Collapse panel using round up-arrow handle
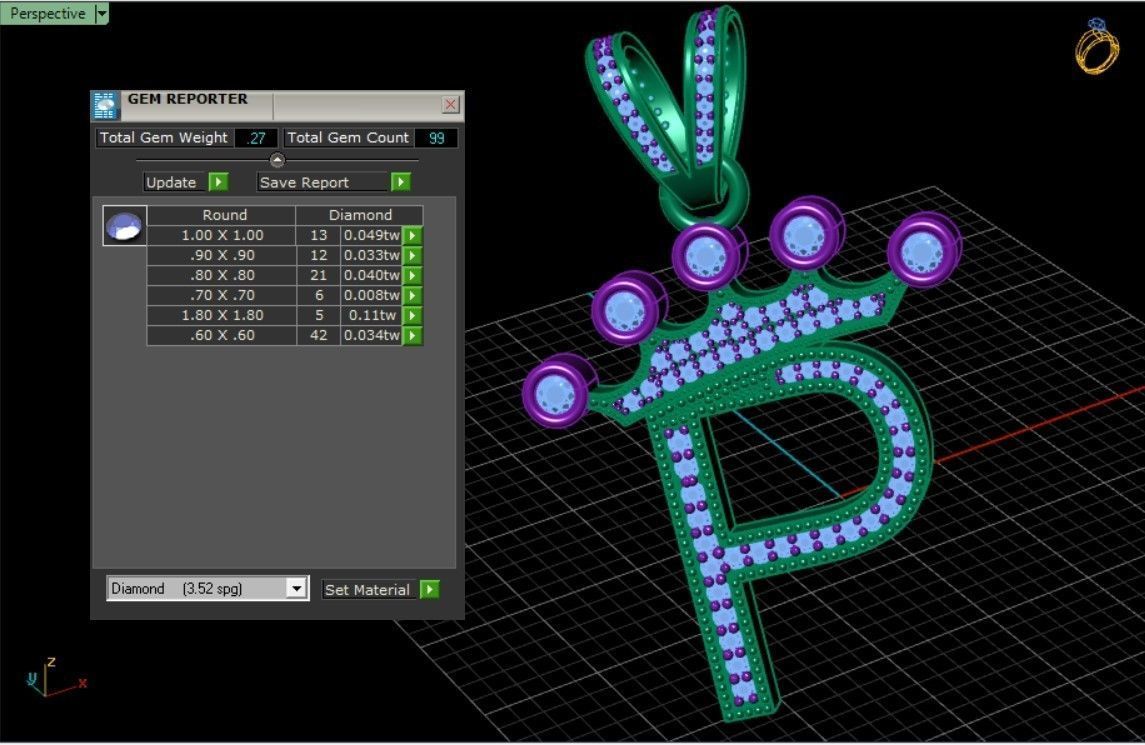Image resolution: width=1145 pixels, height=745 pixels. pyautogui.click(x=277, y=160)
